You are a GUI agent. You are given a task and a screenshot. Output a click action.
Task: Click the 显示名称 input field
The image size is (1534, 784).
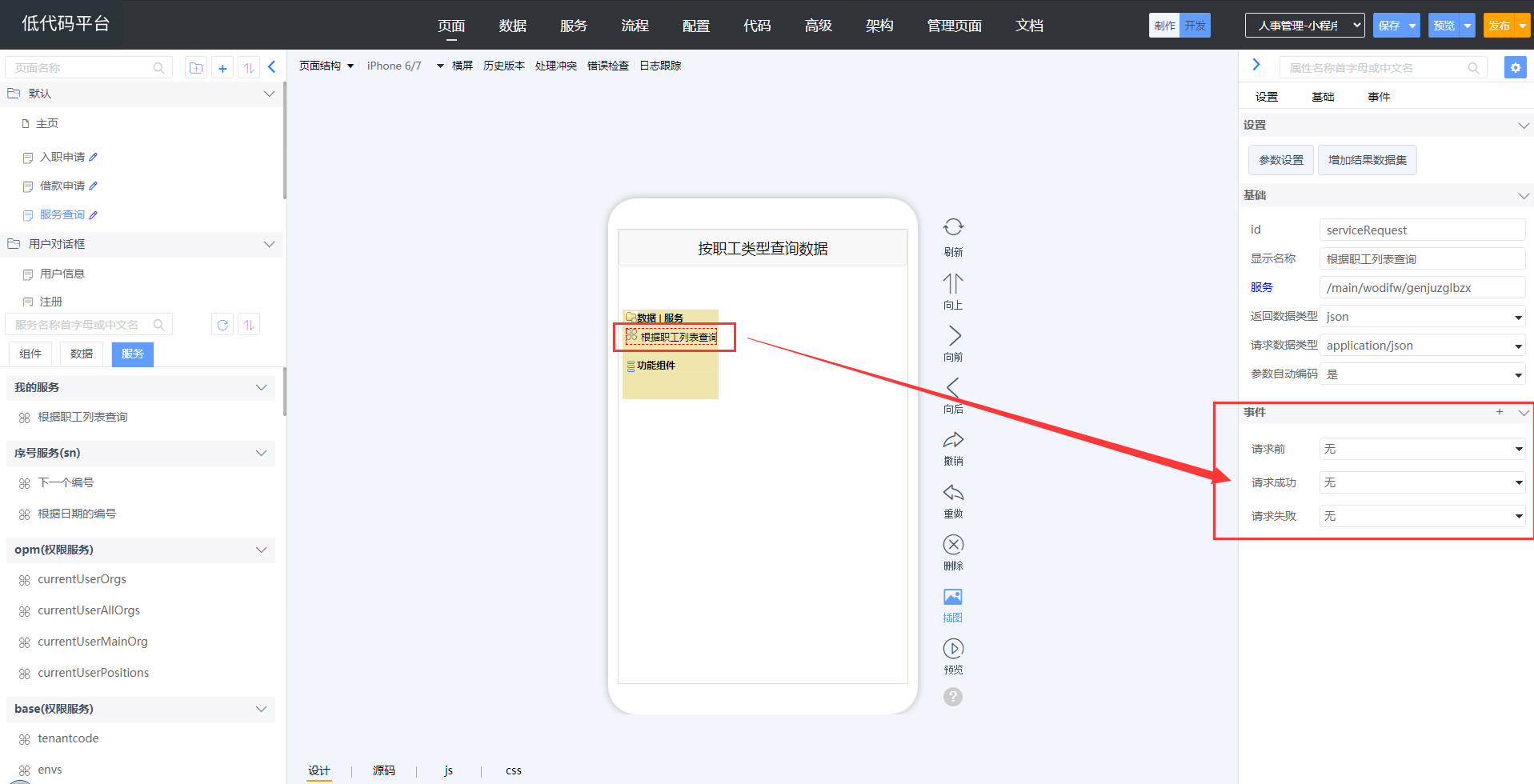1423,259
